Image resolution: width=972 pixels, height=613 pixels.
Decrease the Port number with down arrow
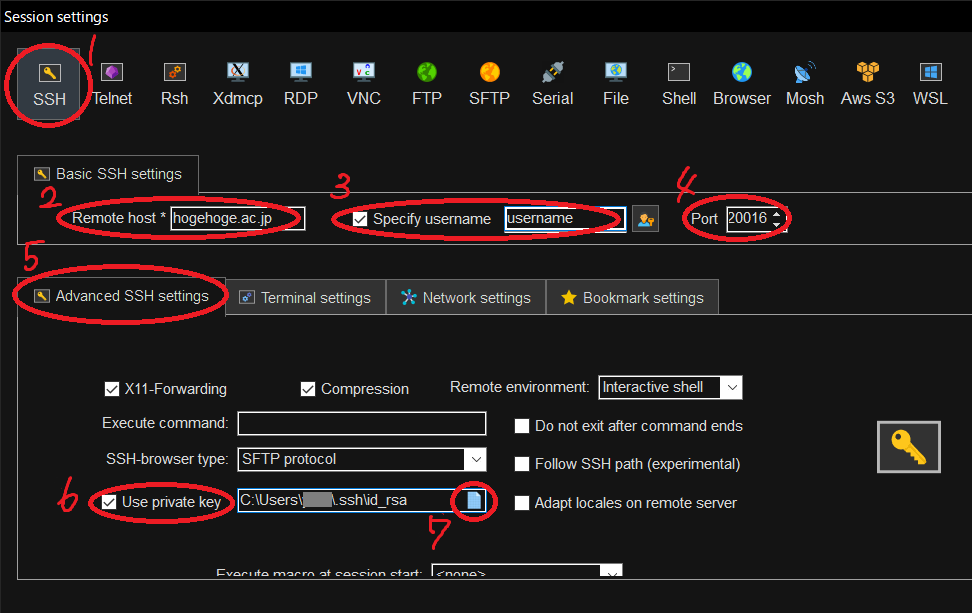pyautogui.click(x=777, y=224)
